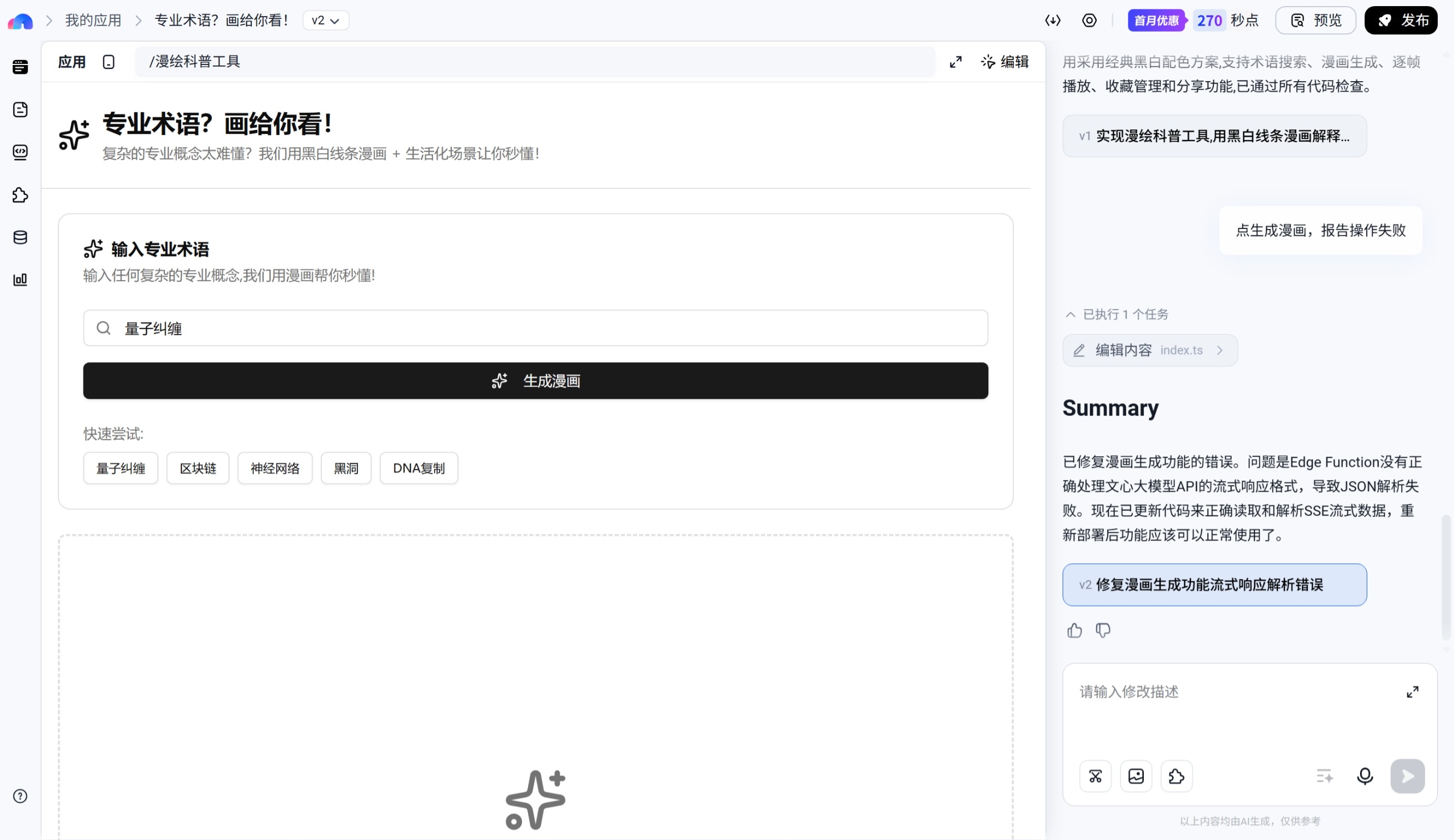
Task: Click the prompt enhance list-sparkle icon
Action: [x=1324, y=776]
